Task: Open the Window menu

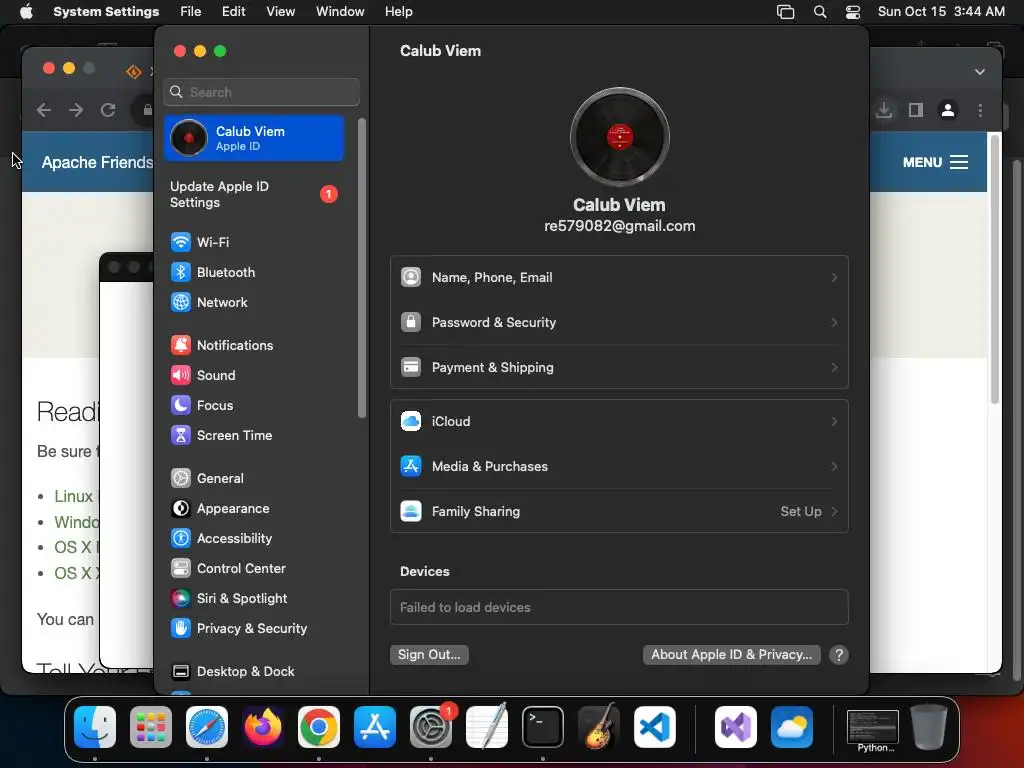Action: pyautogui.click(x=340, y=12)
